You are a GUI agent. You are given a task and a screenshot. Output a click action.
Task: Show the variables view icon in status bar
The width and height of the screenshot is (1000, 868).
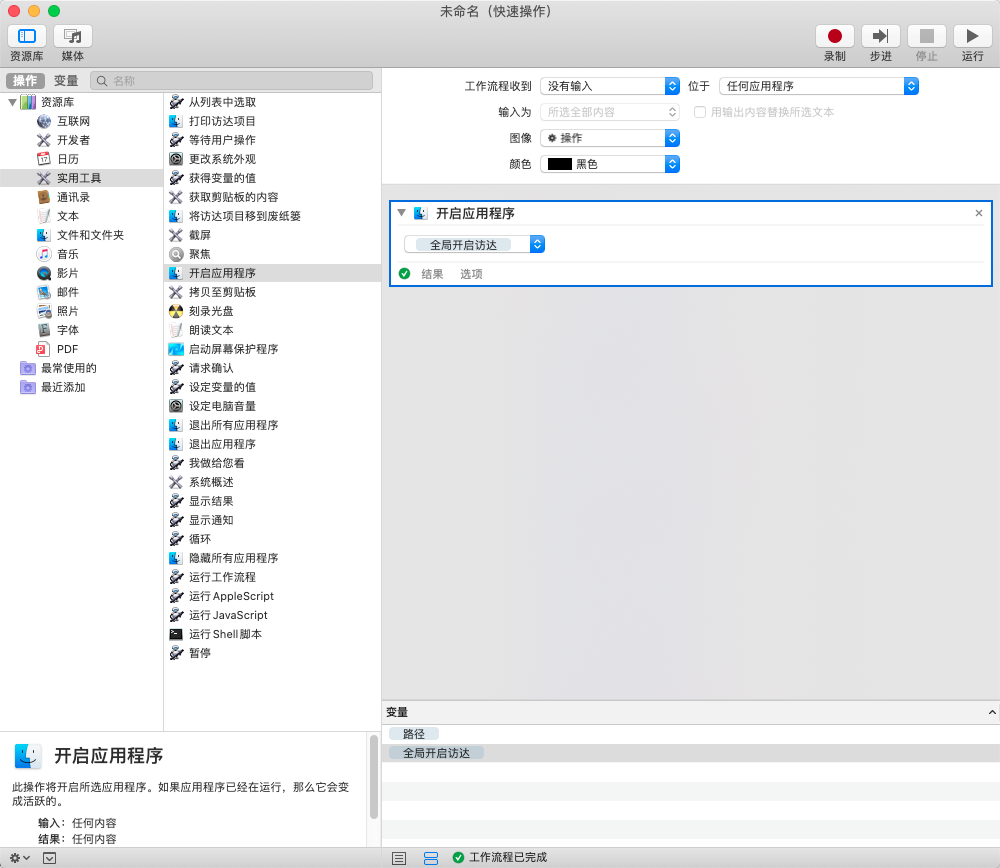pyautogui.click(x=431, y=858)
